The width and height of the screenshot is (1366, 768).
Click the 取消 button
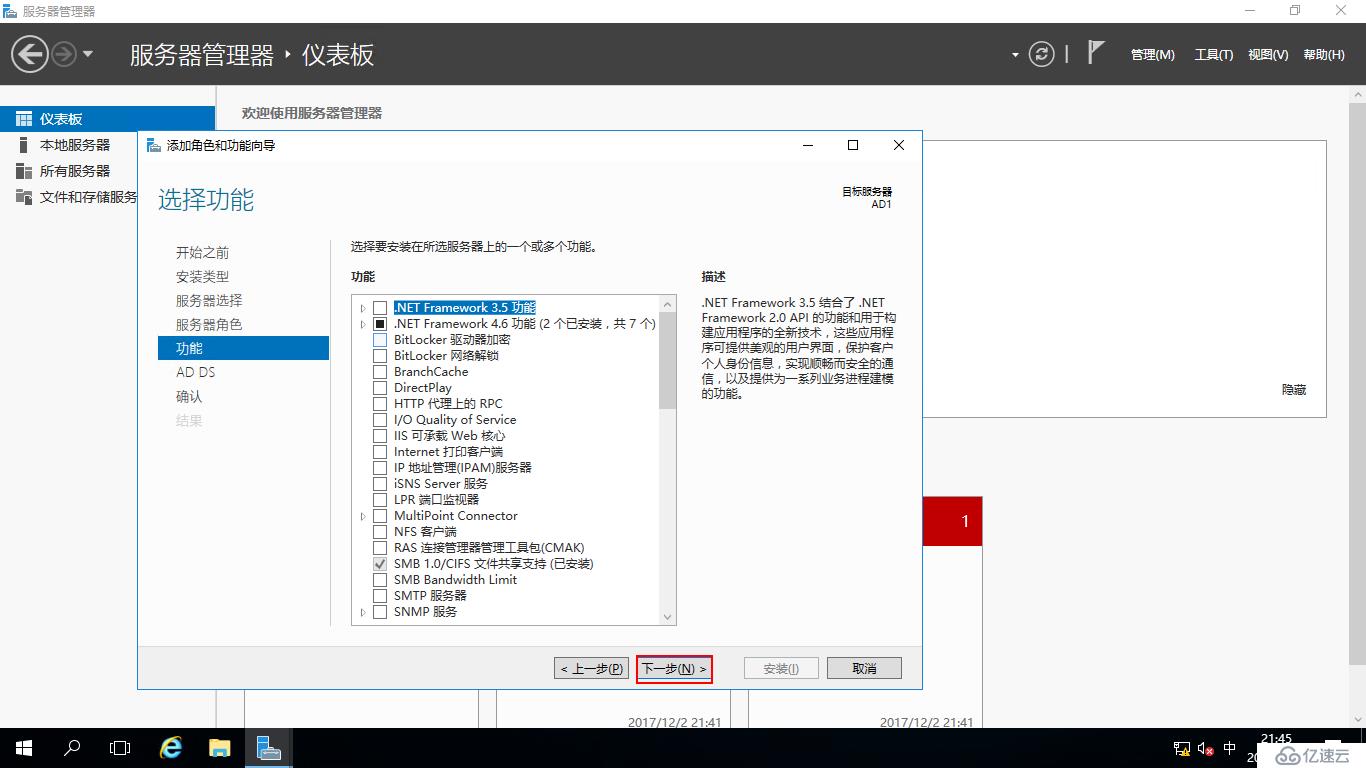coord(865,668)
